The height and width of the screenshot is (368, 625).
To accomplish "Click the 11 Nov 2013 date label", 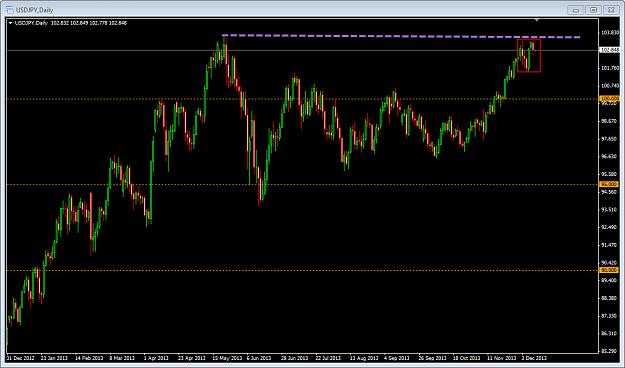I will click(501, 358).
